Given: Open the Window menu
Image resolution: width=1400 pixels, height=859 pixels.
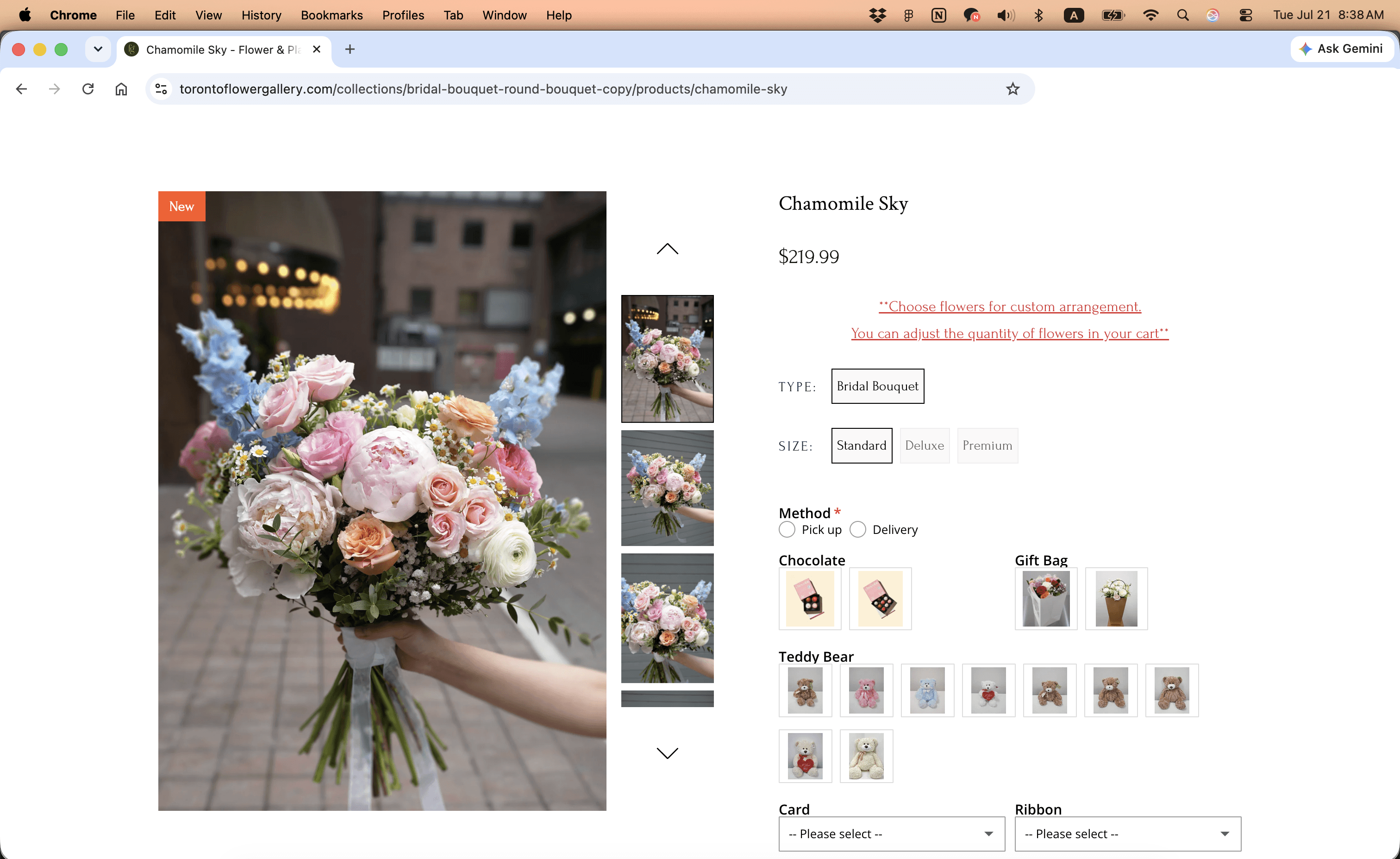Looking at the screenshot, I should [x=505, y=15].
